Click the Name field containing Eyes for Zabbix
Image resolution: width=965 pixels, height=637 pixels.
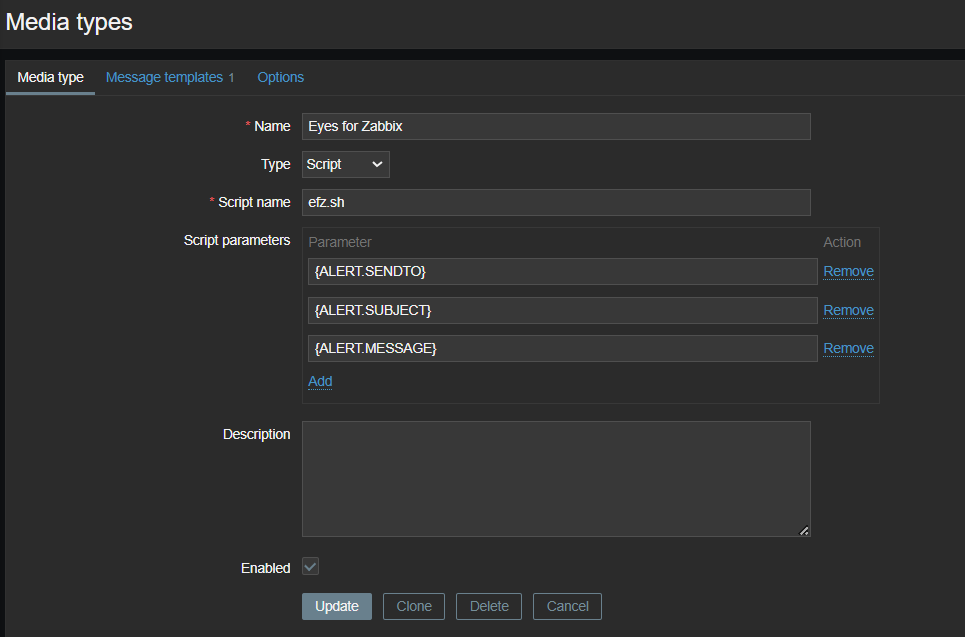coord(556,126)
